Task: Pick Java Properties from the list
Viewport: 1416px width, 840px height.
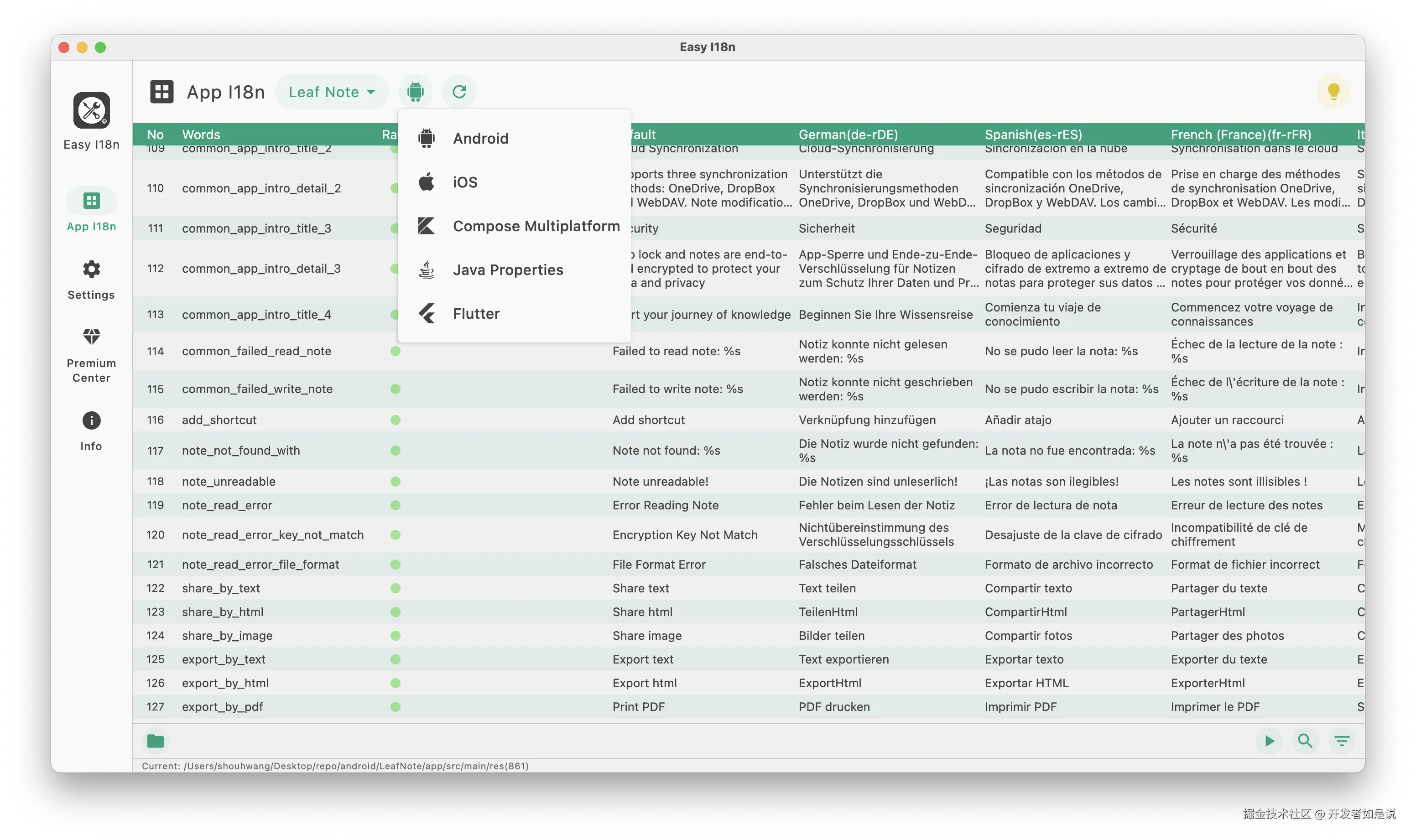Action: coord(507,270)
